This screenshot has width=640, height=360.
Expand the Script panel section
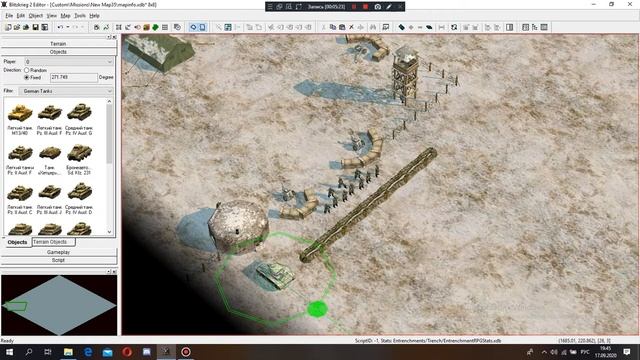pos(58,260)
